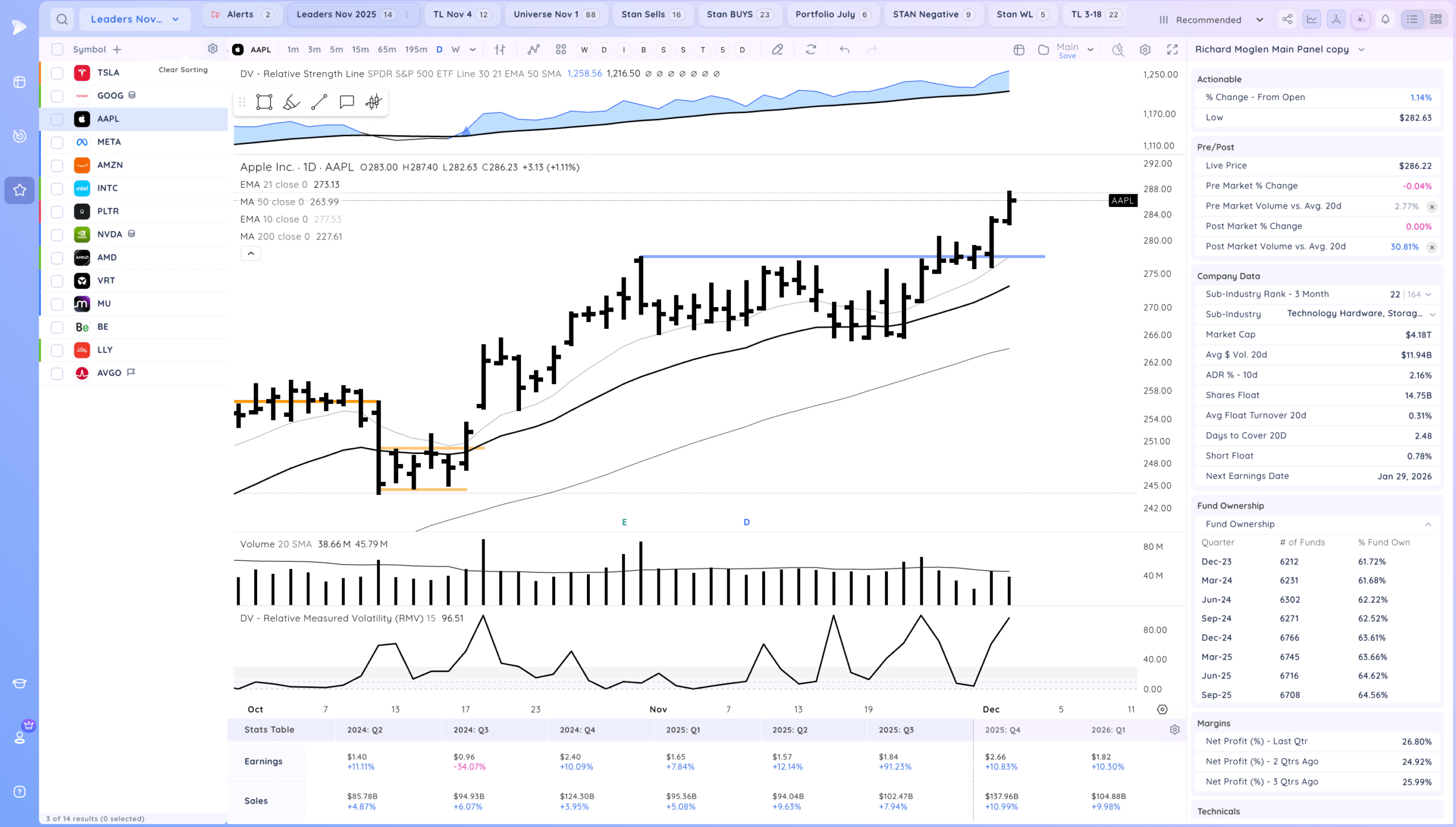
Task: Select the trend line drawing tool
Action: (x=319, y=102)
